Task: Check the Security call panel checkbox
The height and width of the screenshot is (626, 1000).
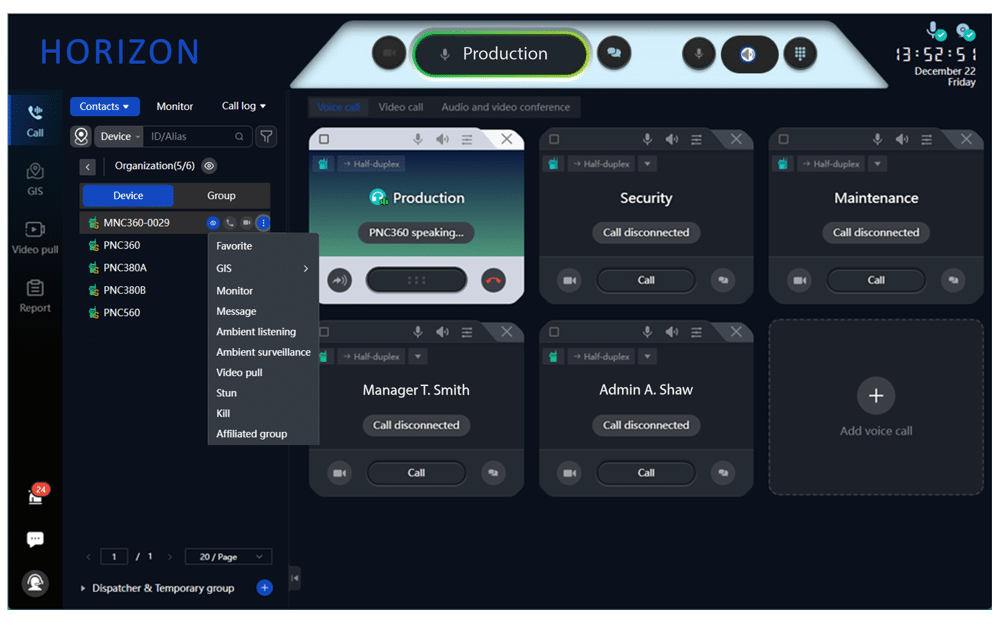Action: point(554,139)
